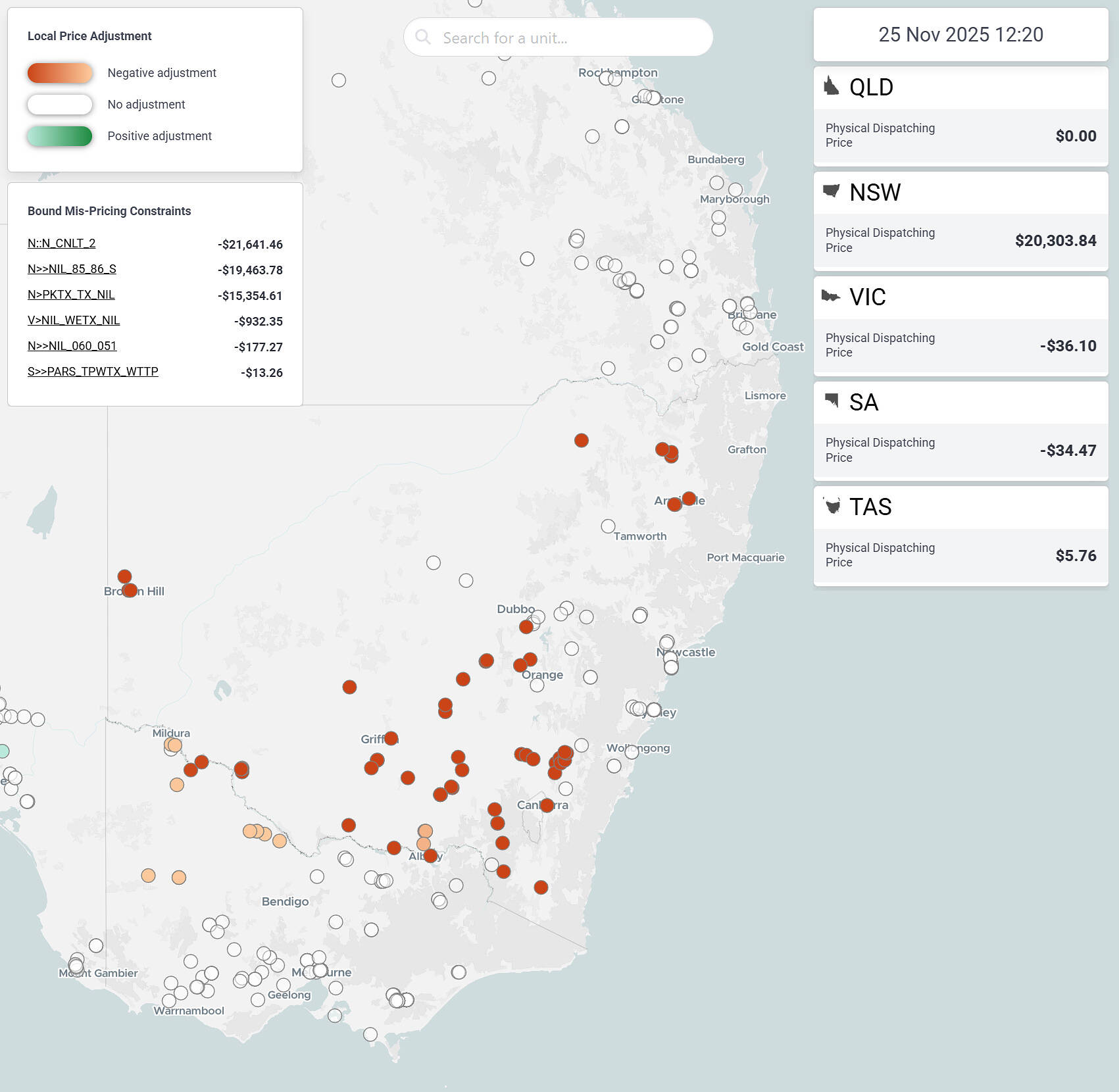
Task: Open the N>>NIL_060_051 constraint link
Action: coord(72,346)
